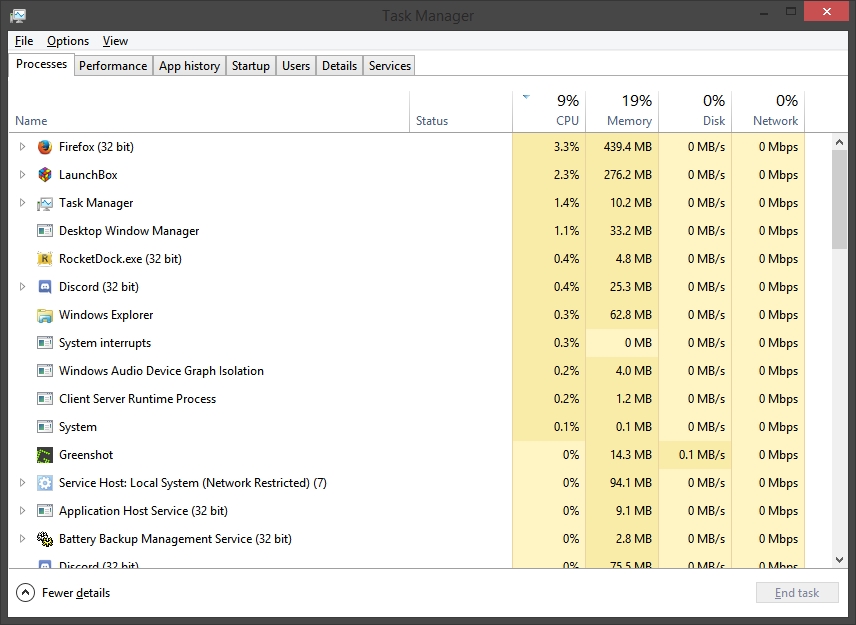Sort by the Status column header
The height and width of the screenshot is (625, 856).
coord(461,112)
